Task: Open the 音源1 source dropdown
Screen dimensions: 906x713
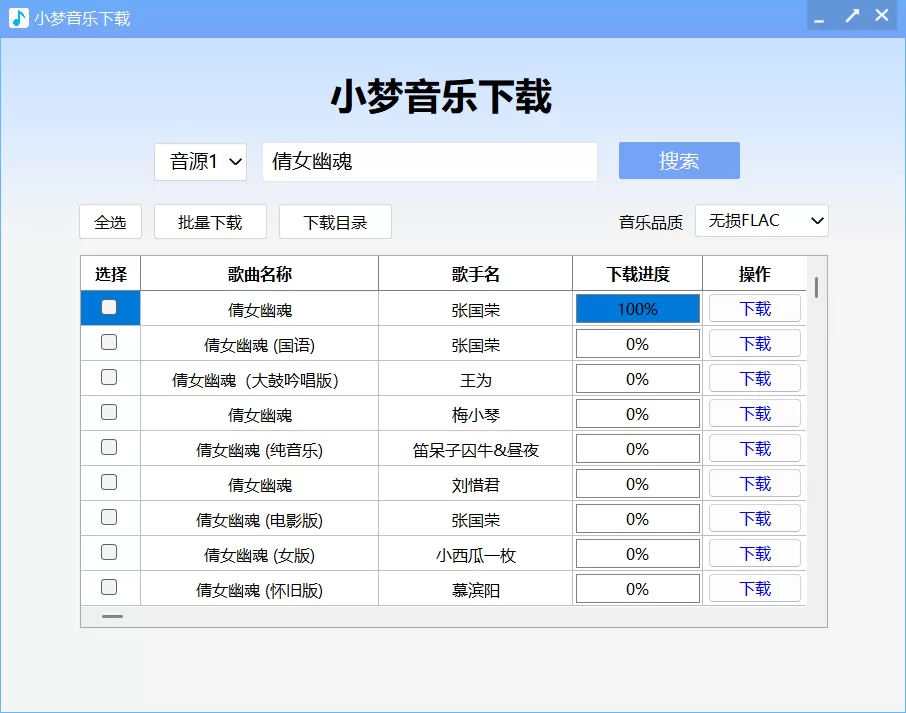Action: coord(200,161)
